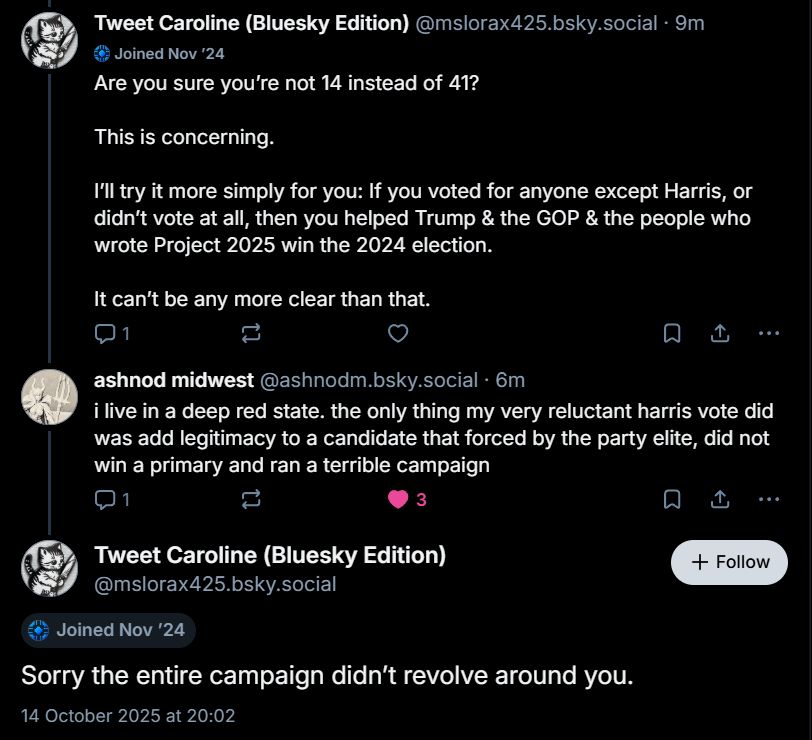This screenshot has height=740, width=812.
Task: Click the top Tweet Caroline cat avatar
Action: 49,40
